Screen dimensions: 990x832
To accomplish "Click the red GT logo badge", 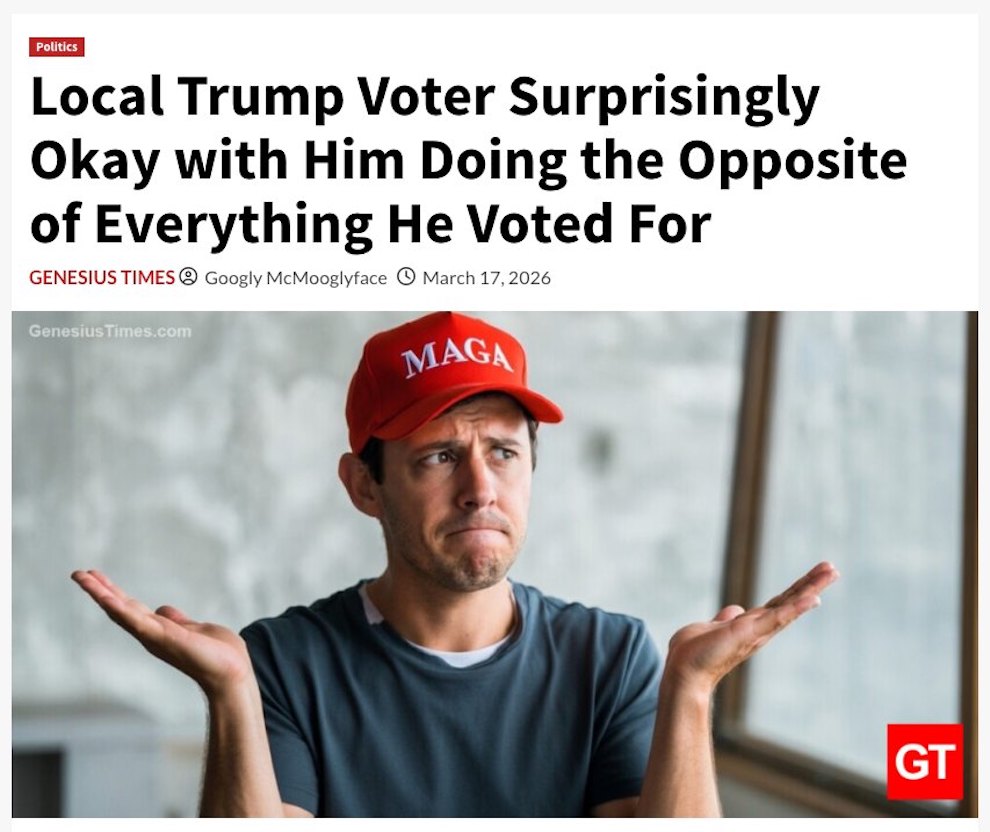I will (924, 762).
